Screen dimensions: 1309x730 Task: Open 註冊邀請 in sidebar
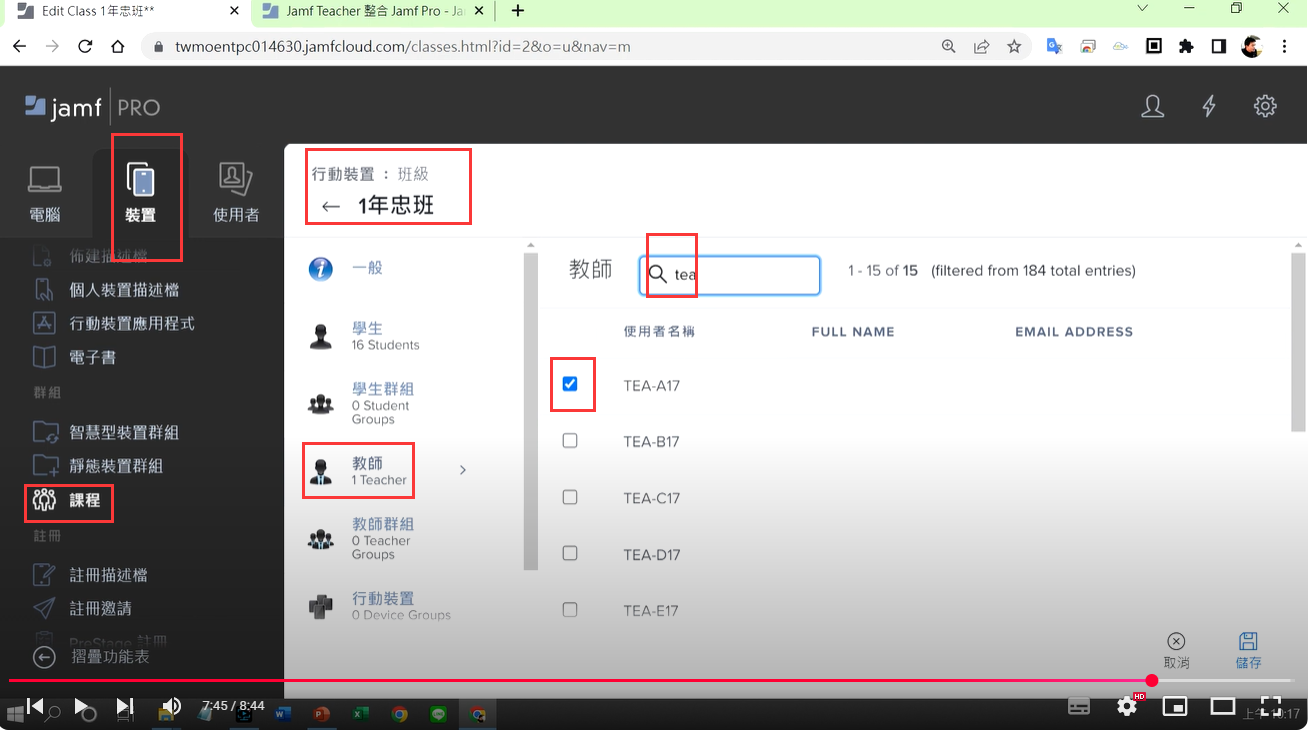[x=83, y=608]
